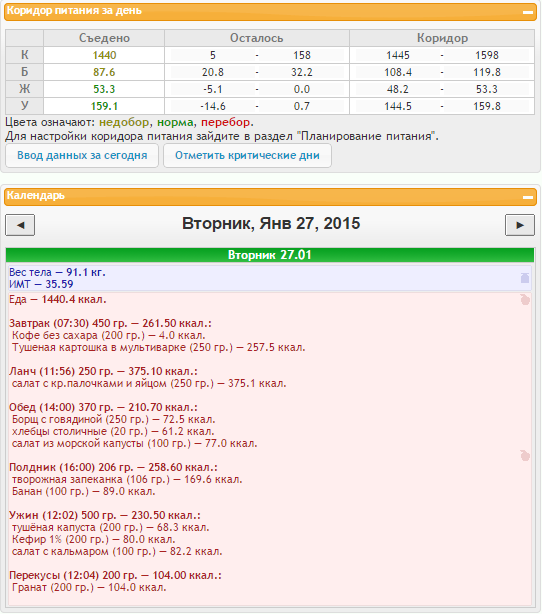Open the Вес тела 91.1 кг entry
This screenshot has width=542, height=614.
[57, 272]
